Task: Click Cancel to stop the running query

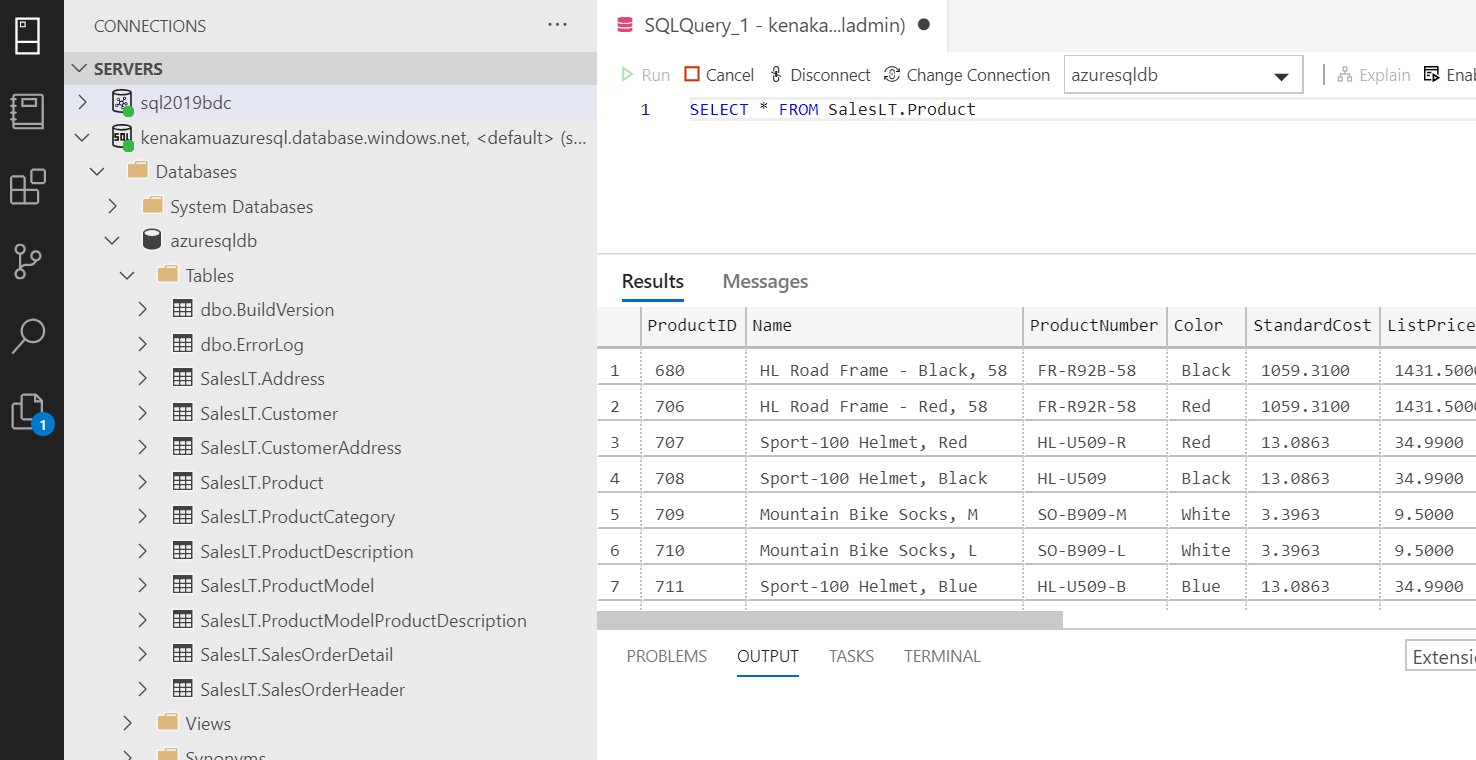Action: 719,74
